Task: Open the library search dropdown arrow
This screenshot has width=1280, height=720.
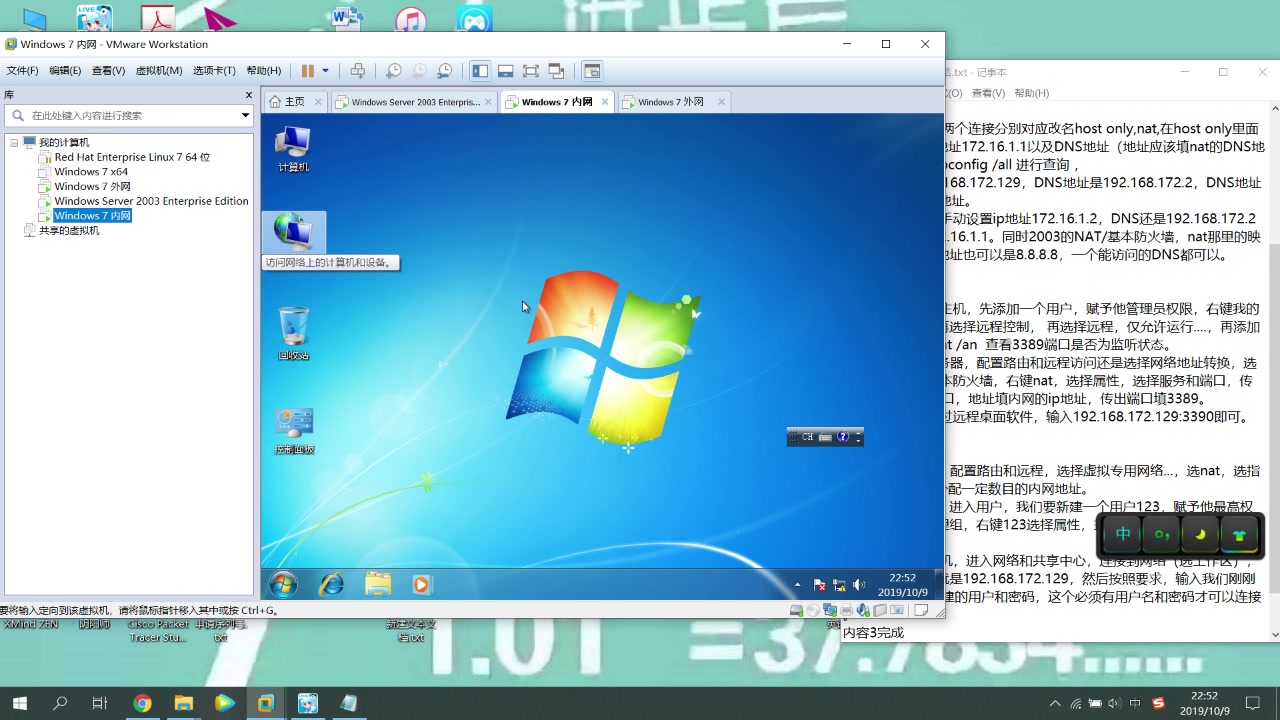Action: click(245, 115)
